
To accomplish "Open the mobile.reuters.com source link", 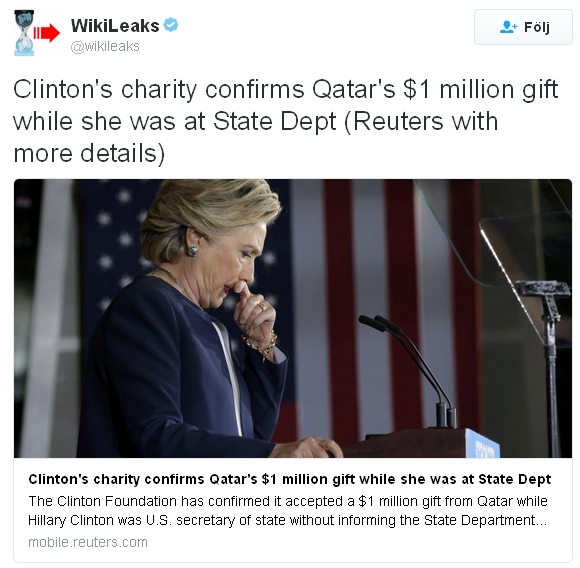I will [88, 542].
